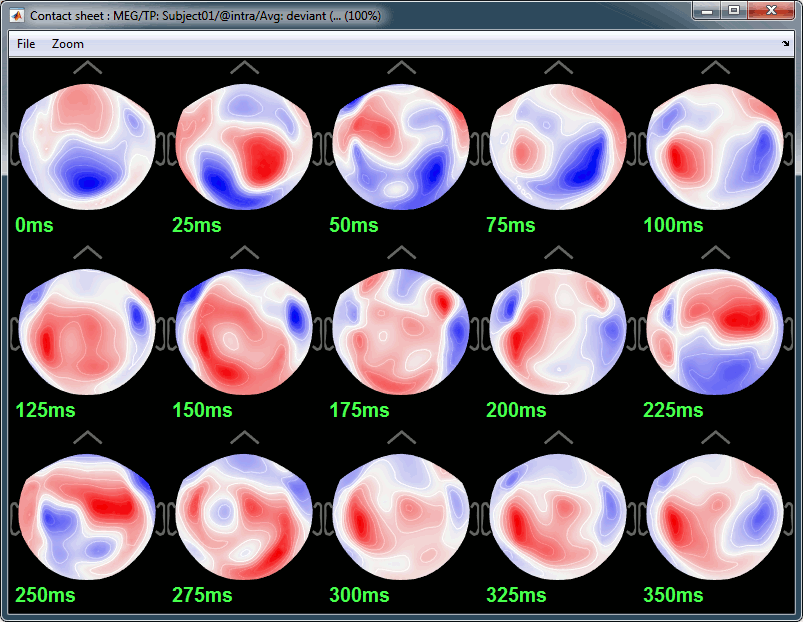Select the 0ms topography map
803x622 pixels.
(87, 146)
